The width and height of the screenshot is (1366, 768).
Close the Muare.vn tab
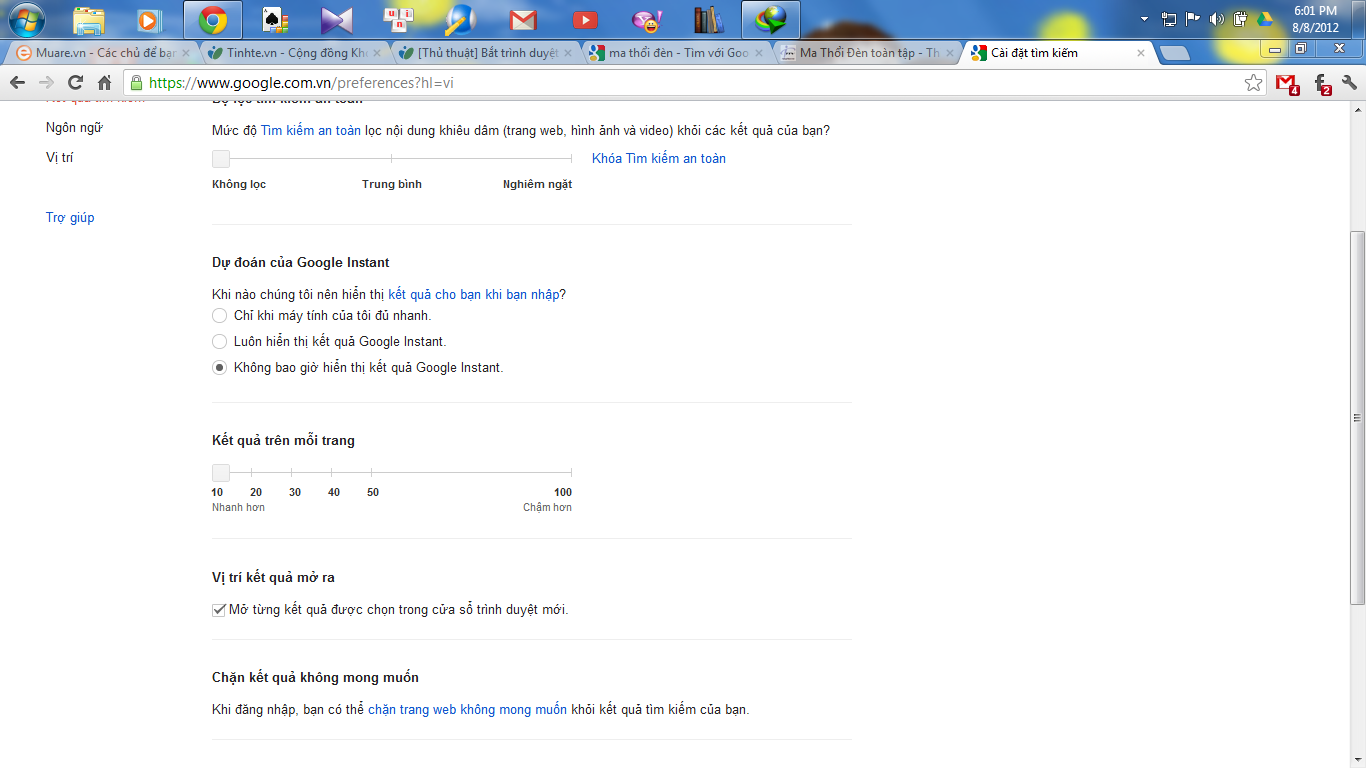tap(186, 53)
